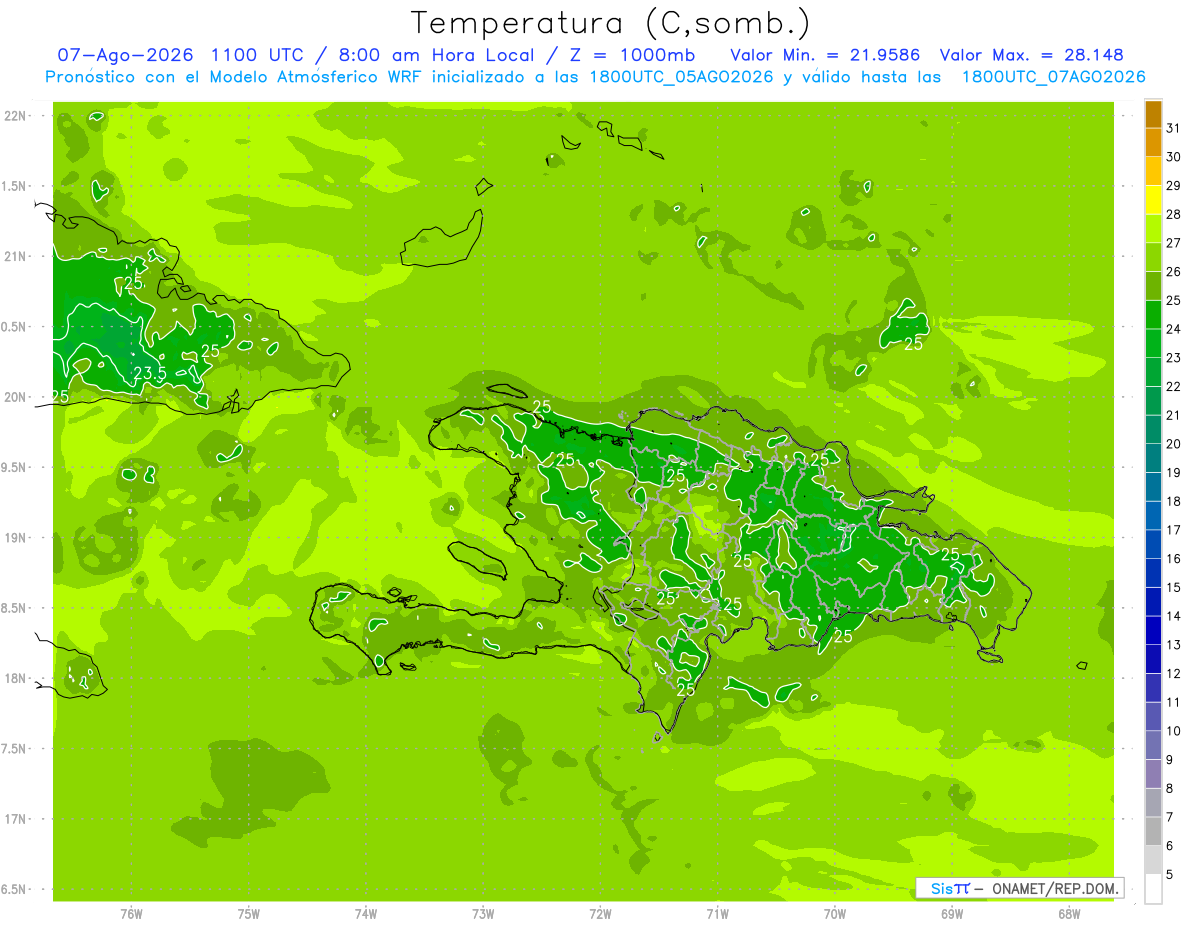
Task: Click the "75W" longitude axis label
Action: pos(249,914)
